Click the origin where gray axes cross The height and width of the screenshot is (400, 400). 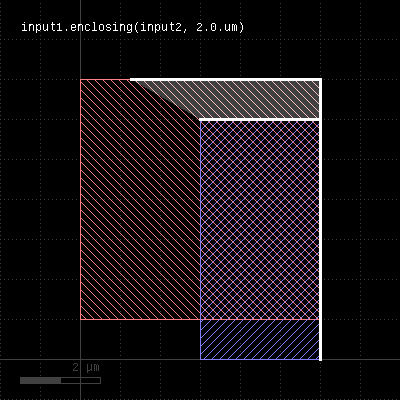tap(80, 359)
